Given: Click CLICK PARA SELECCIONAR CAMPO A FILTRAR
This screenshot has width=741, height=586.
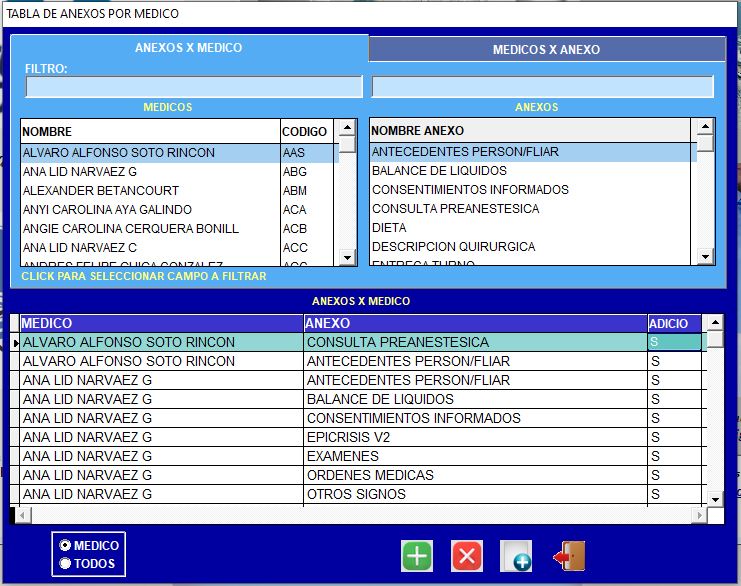Looking at the screenshot, I should [144, 276].
